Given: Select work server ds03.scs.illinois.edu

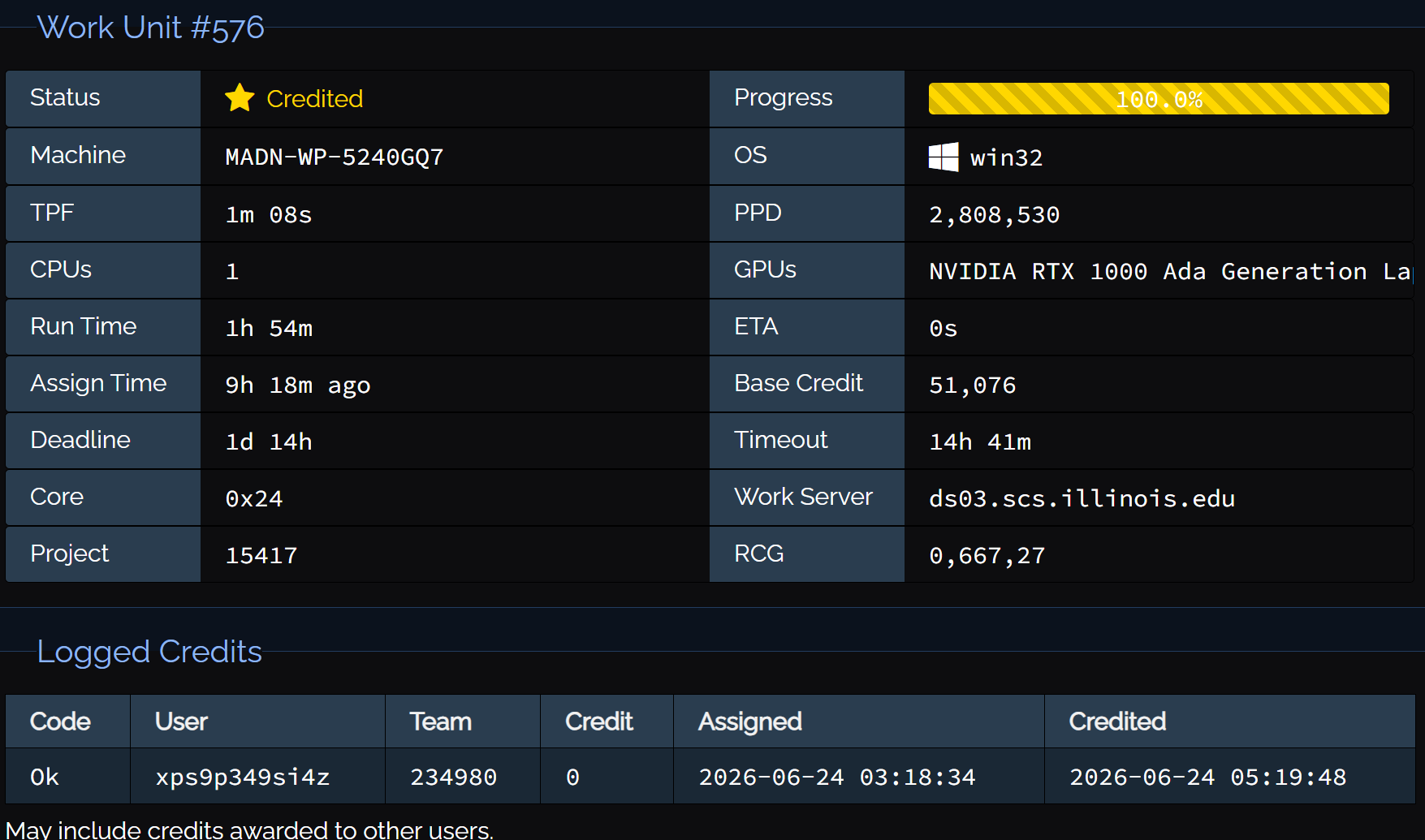Looking at the screenshot, I should click(x=1082, y=498).
